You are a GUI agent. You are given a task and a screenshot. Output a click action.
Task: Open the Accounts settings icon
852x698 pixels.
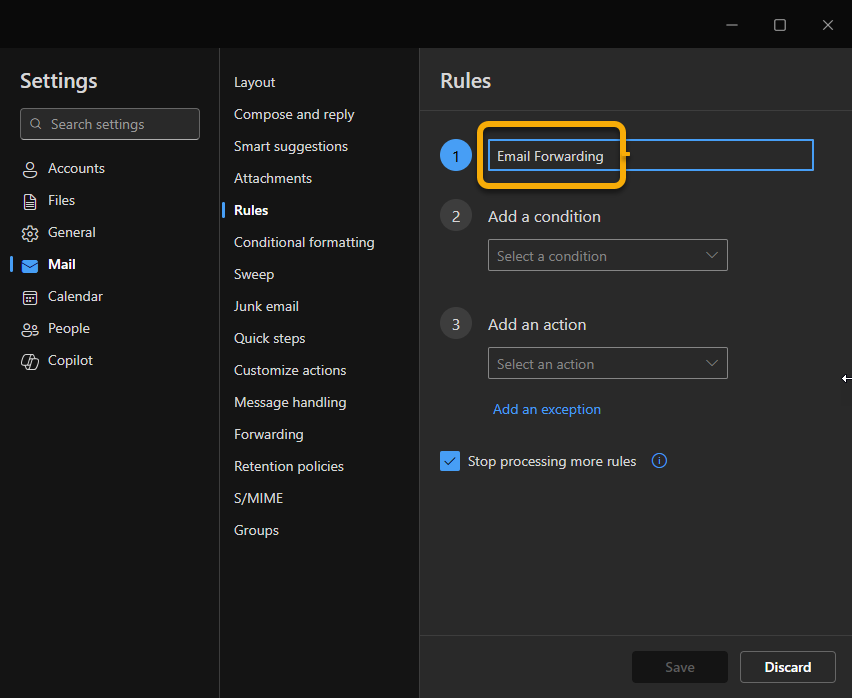pos(30,168)
